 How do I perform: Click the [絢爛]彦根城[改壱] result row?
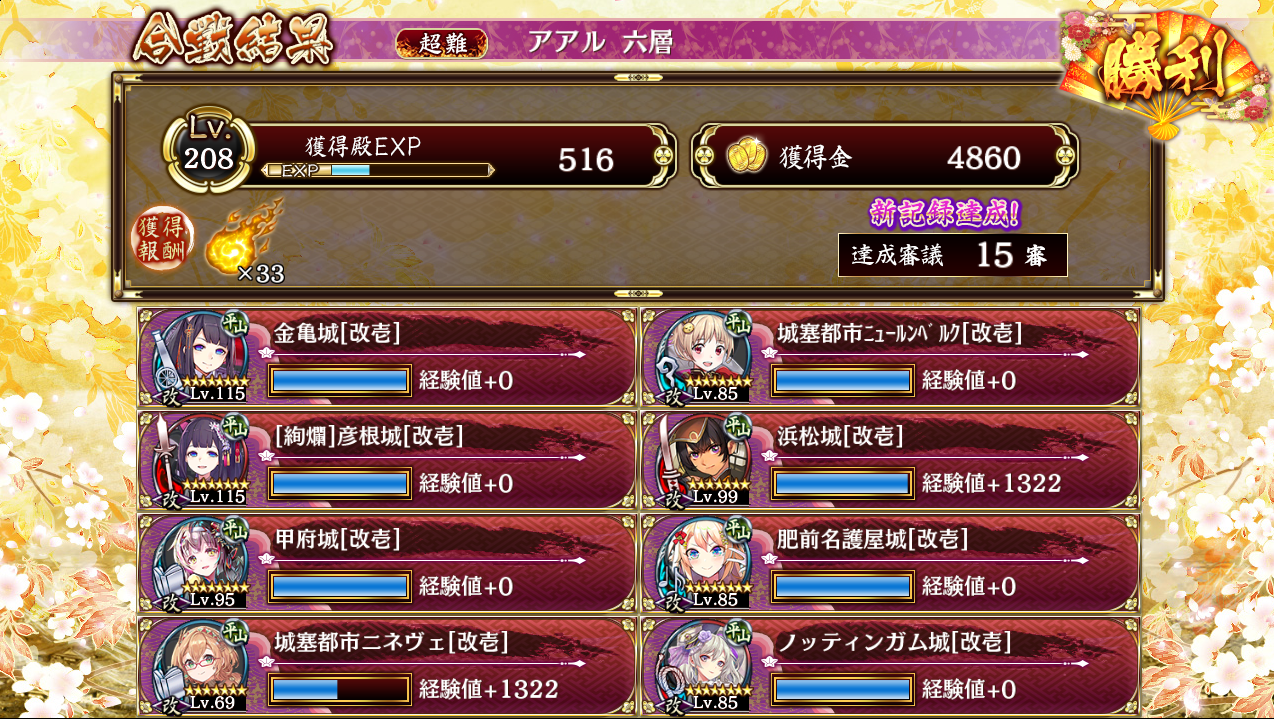388,460
